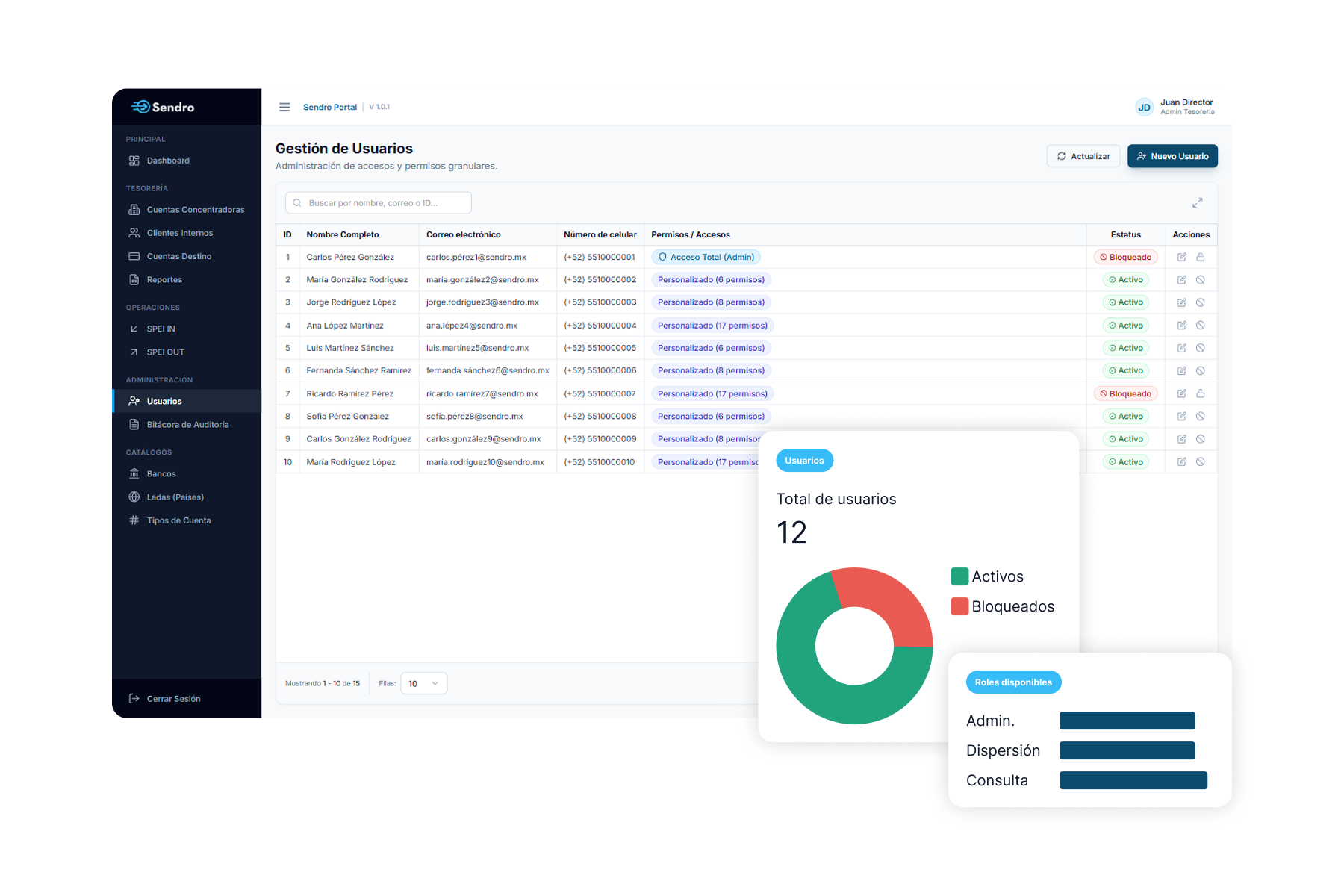Open Bitácora de Auditoría menu item
The image size is (1344, 896).
click(x=187, y=425)
